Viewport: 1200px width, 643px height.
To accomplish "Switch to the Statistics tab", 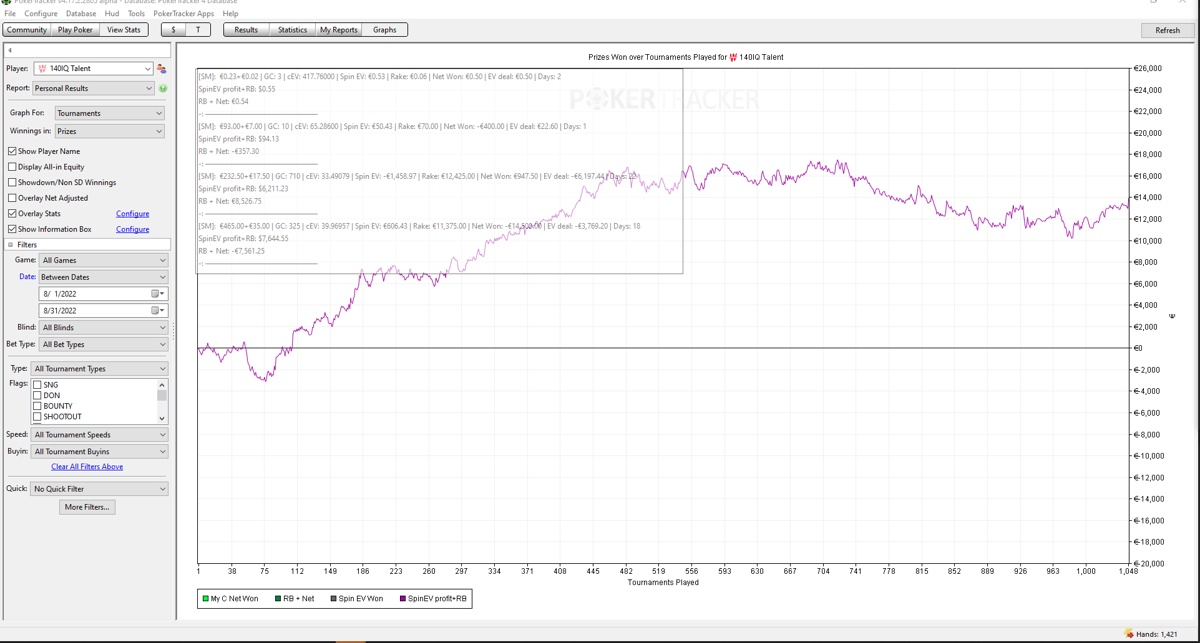I will (292, 30).
